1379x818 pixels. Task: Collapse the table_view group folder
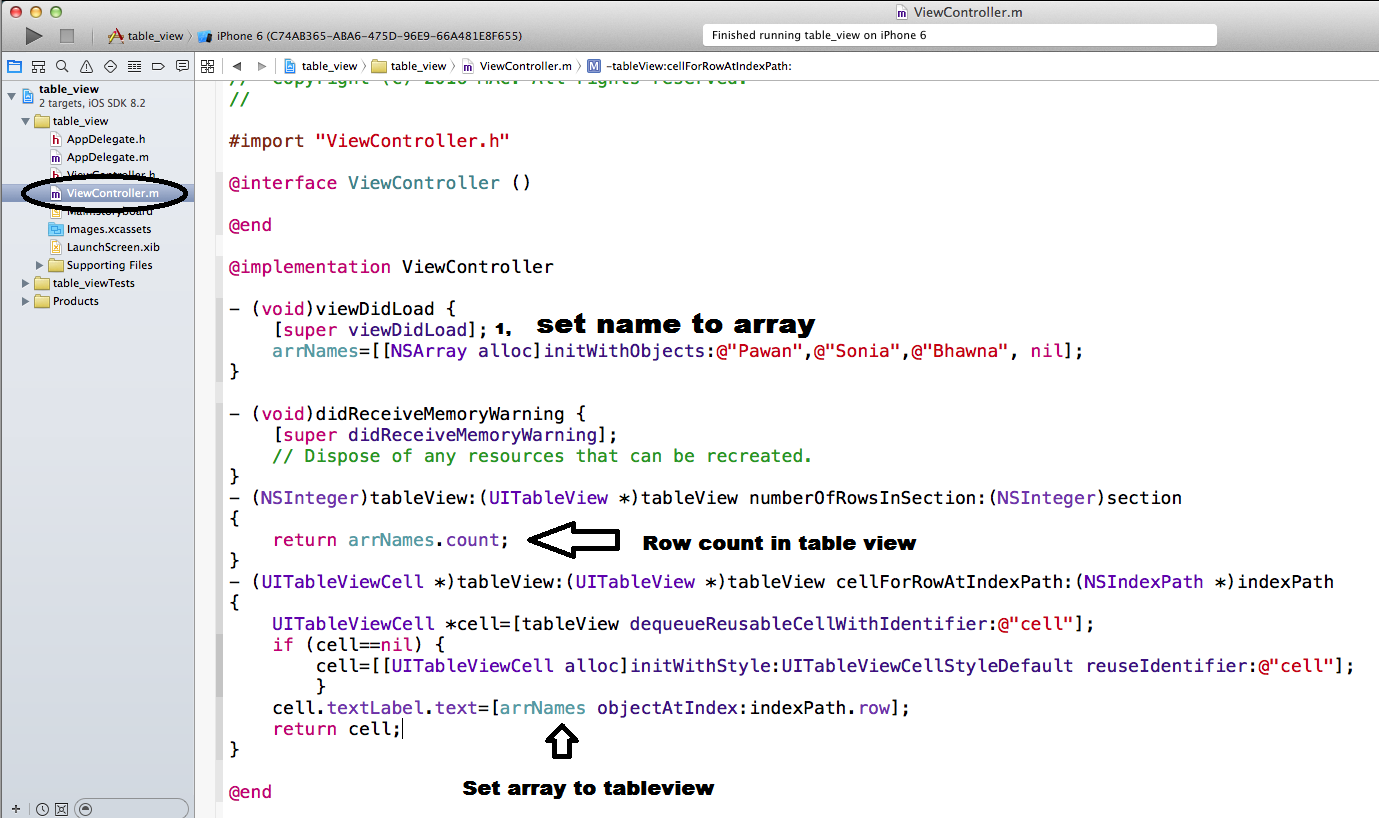click(26, 120)
